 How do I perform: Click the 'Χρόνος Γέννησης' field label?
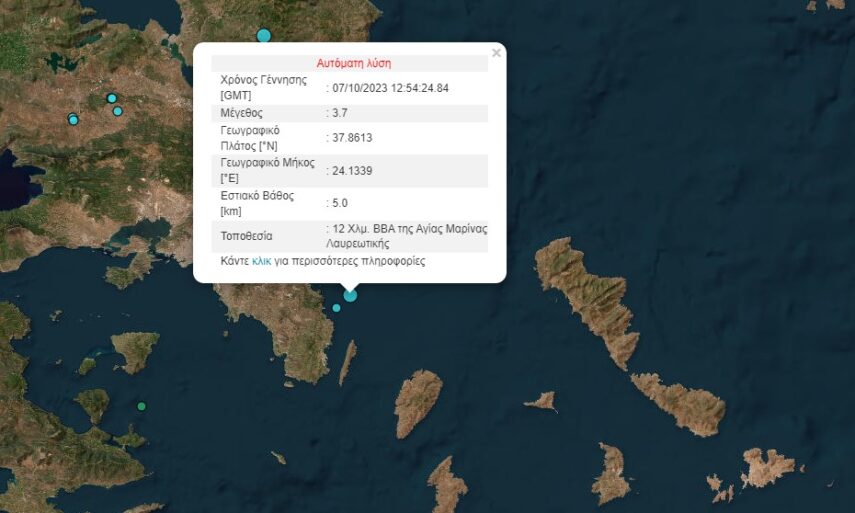pyautogui.click(x=263, y=80)
